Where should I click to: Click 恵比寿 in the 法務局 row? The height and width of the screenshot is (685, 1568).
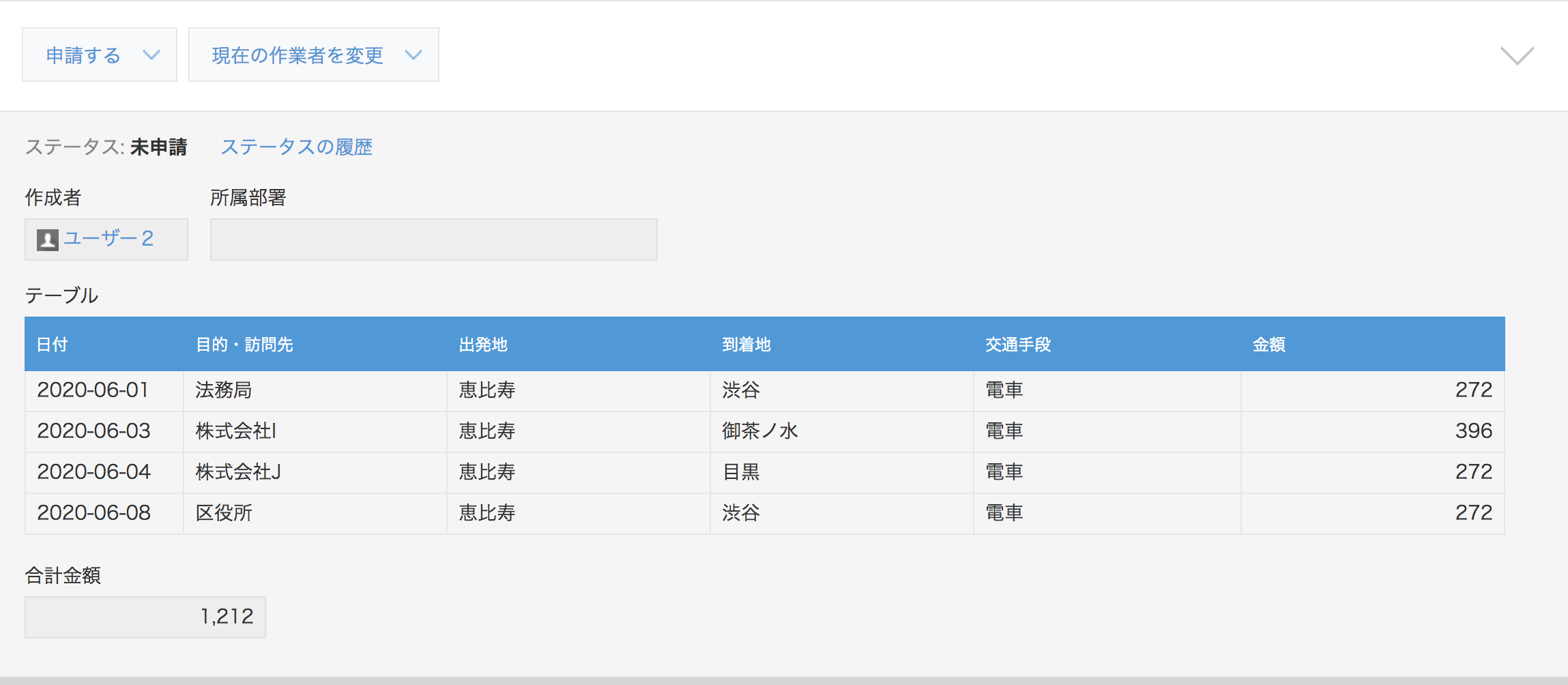click(x=579, y=391)
